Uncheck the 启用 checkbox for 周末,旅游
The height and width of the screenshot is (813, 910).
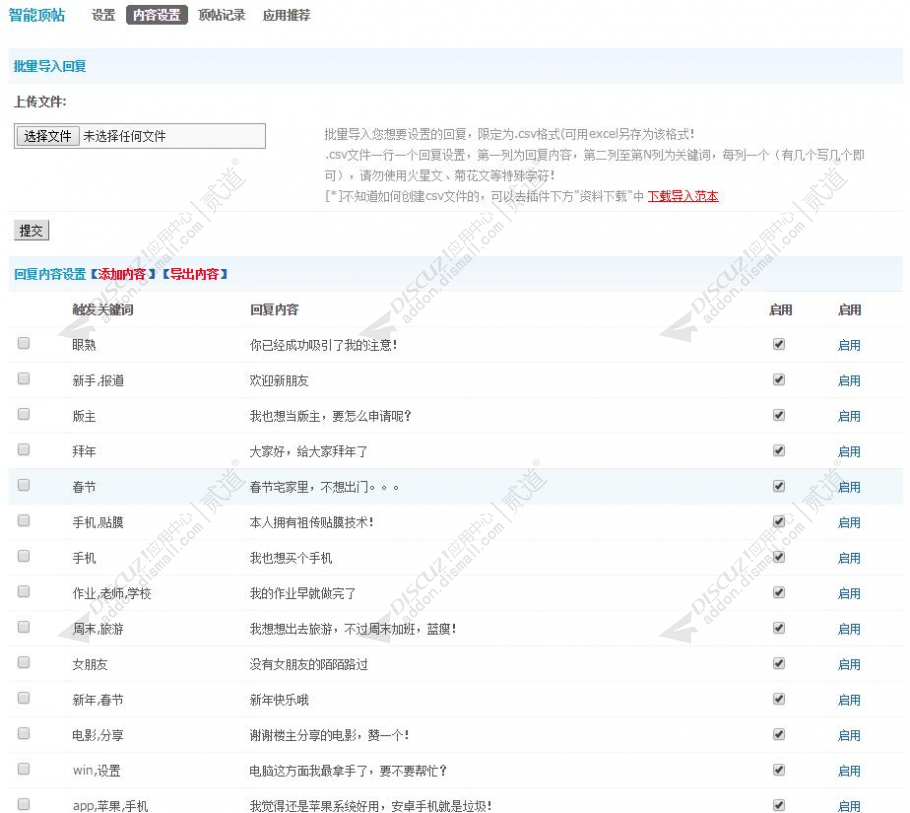point(779,628)
